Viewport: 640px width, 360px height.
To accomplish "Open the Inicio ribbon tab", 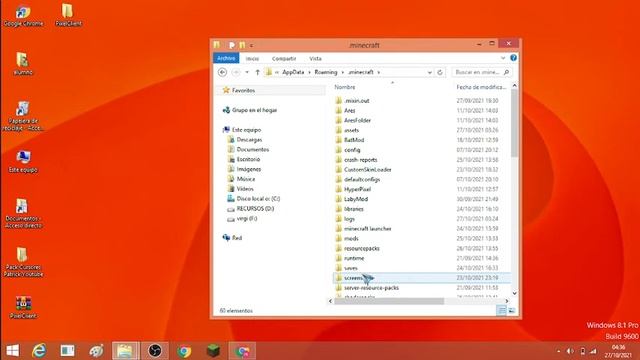I will coord(252,58).
